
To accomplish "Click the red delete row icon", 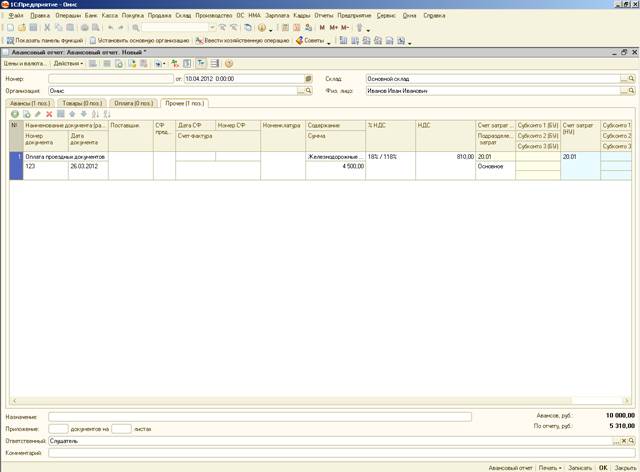I will 50,114.
